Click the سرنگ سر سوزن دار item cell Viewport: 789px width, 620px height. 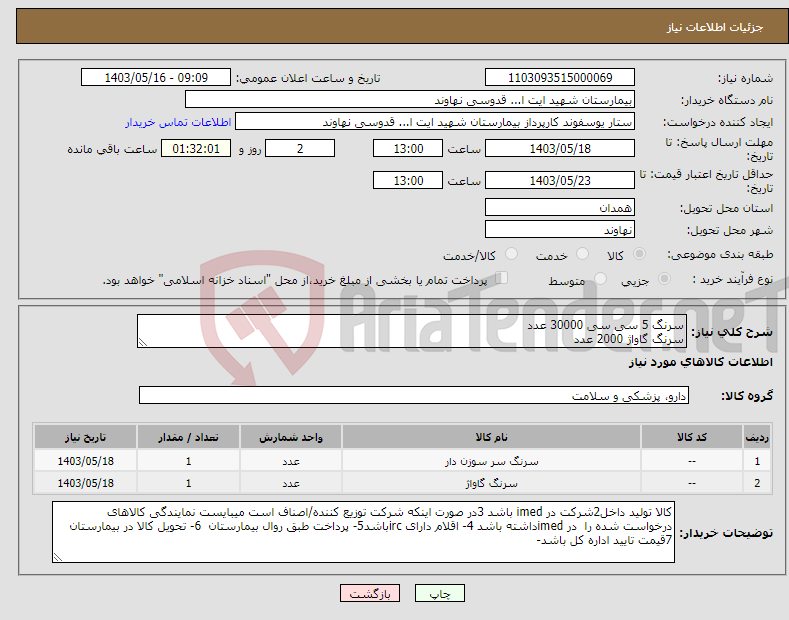click(491, 461)
